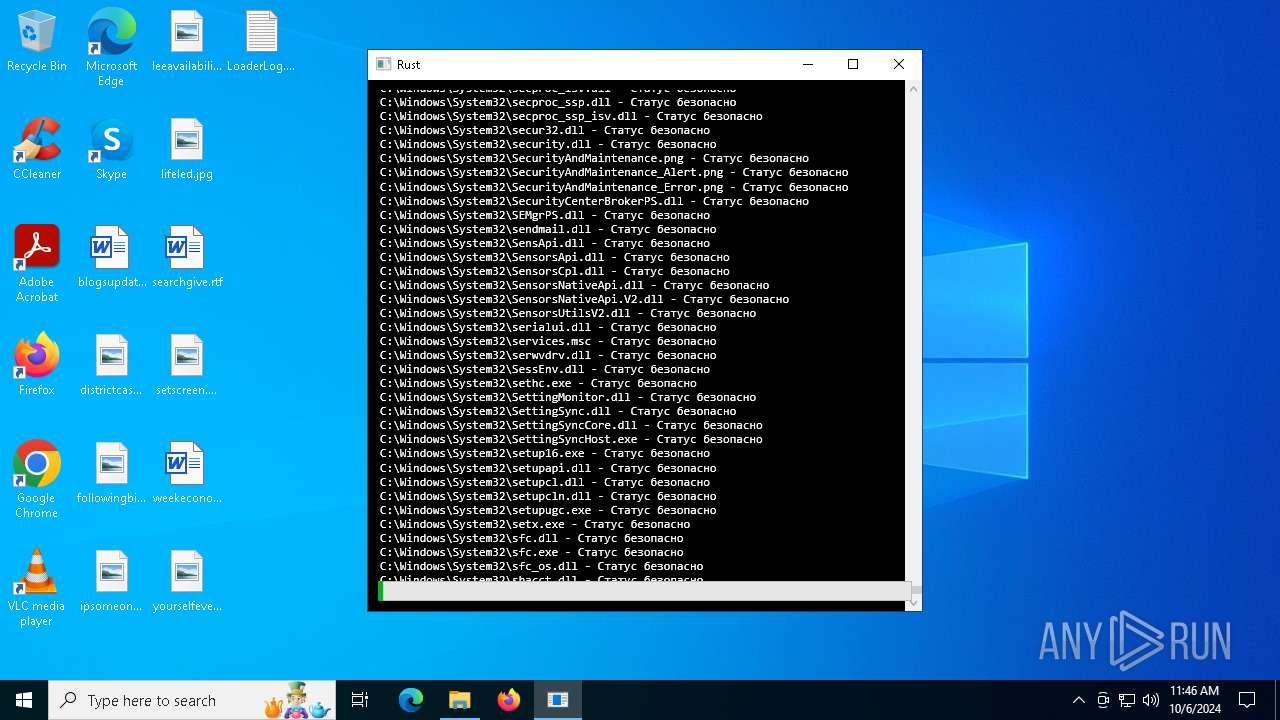Viewport: 1280px width, 720px height.
Task: Select the followingbi... image file
Action: coord(111,473)
